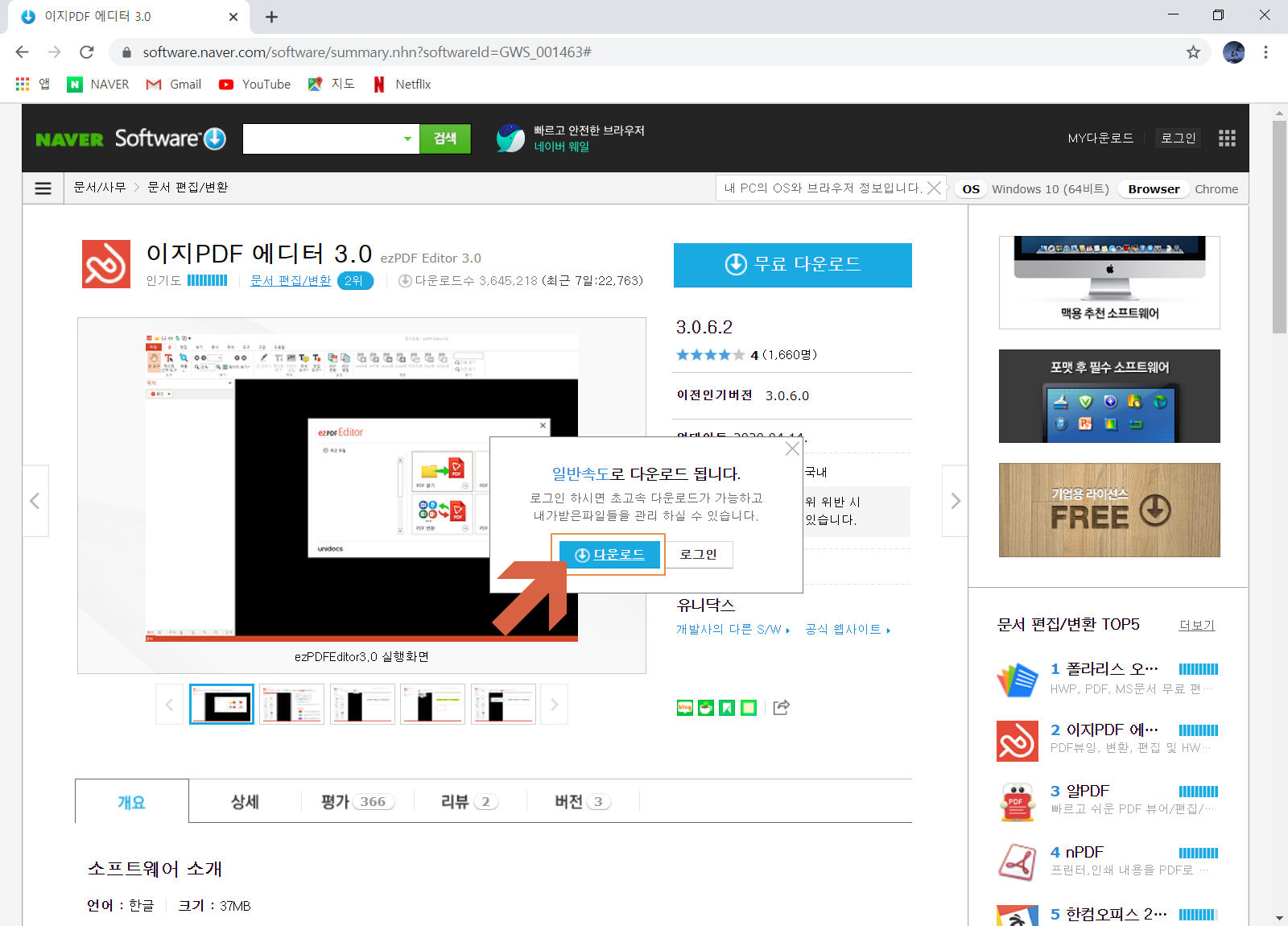
Task: Open 공식 웹사이트 link
Action: coord(848,630)
